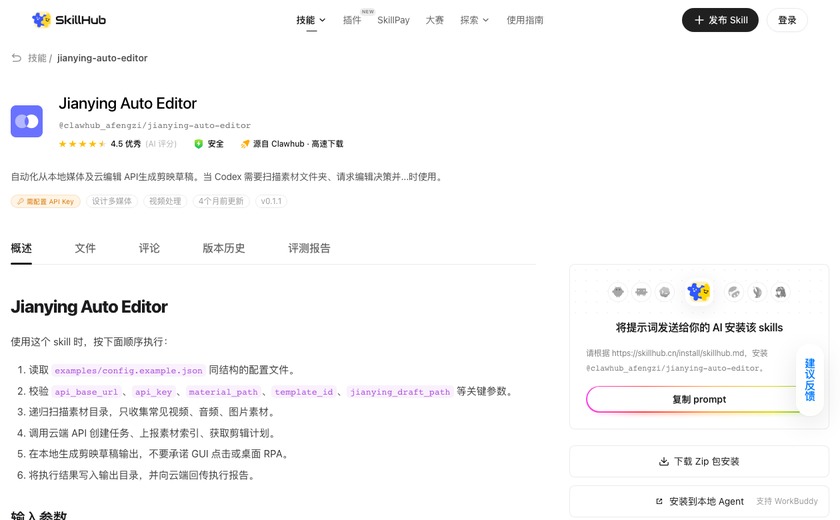Viewport: 840px width, 520px height.
Task: Click the external-link icon beside 安装到本地 Agent
Action: pos(659,501)
